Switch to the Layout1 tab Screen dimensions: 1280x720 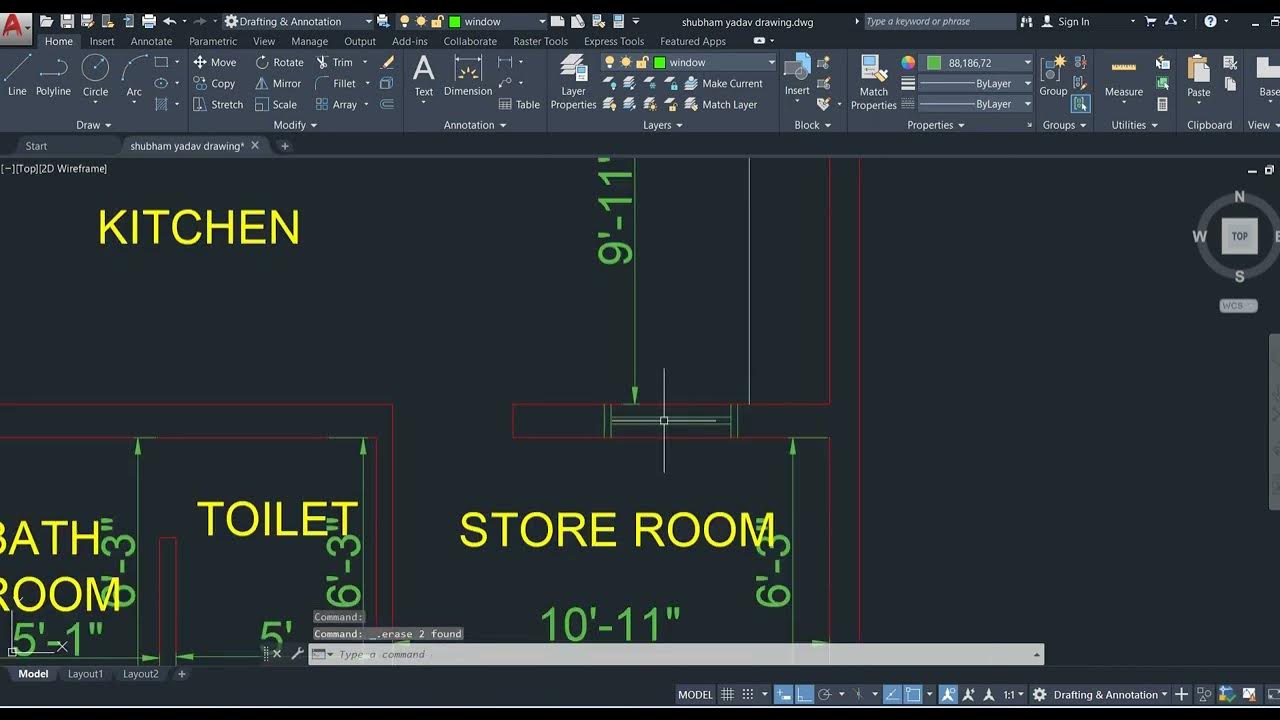click(x=85, y=674)
